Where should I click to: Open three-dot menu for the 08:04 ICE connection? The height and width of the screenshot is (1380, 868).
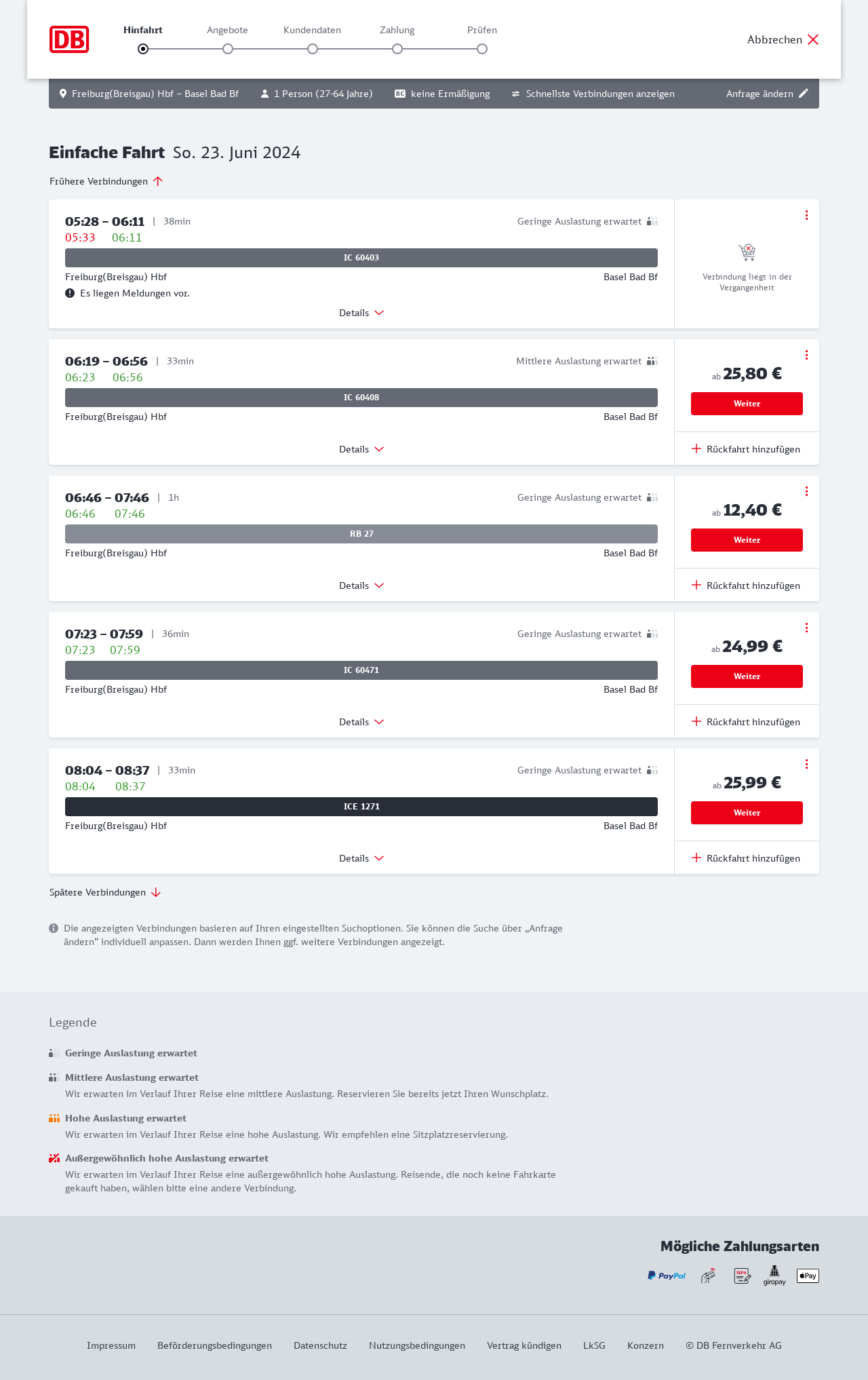click(x=806, y=764)
